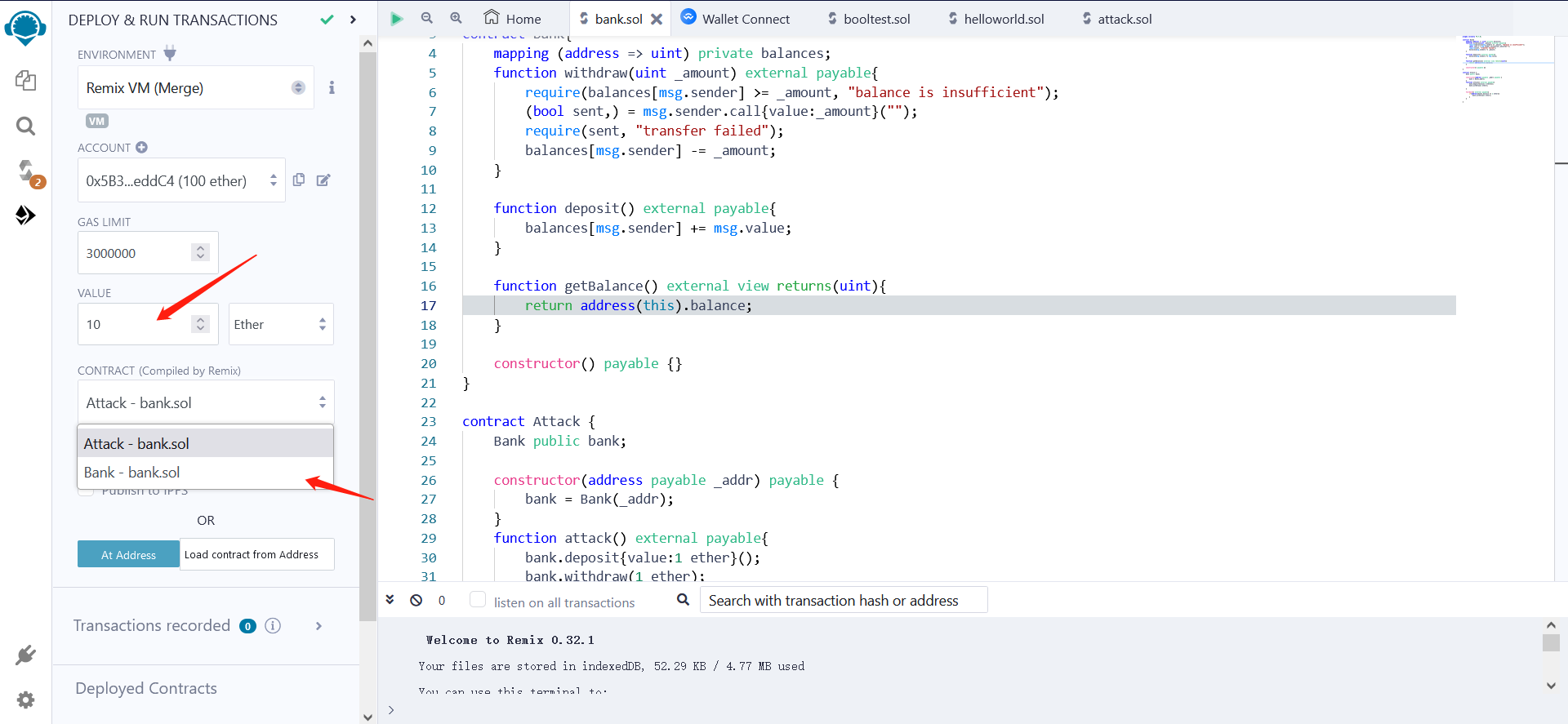
Task: Toggle the Publish to IPFS checkbox
Action: pos(85,491)
